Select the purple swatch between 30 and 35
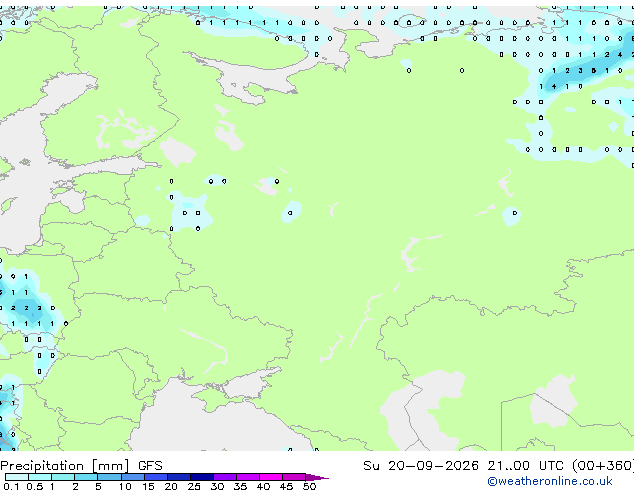Screen dimensions: 634x490 pyautogui.click(x=225, y=477)
